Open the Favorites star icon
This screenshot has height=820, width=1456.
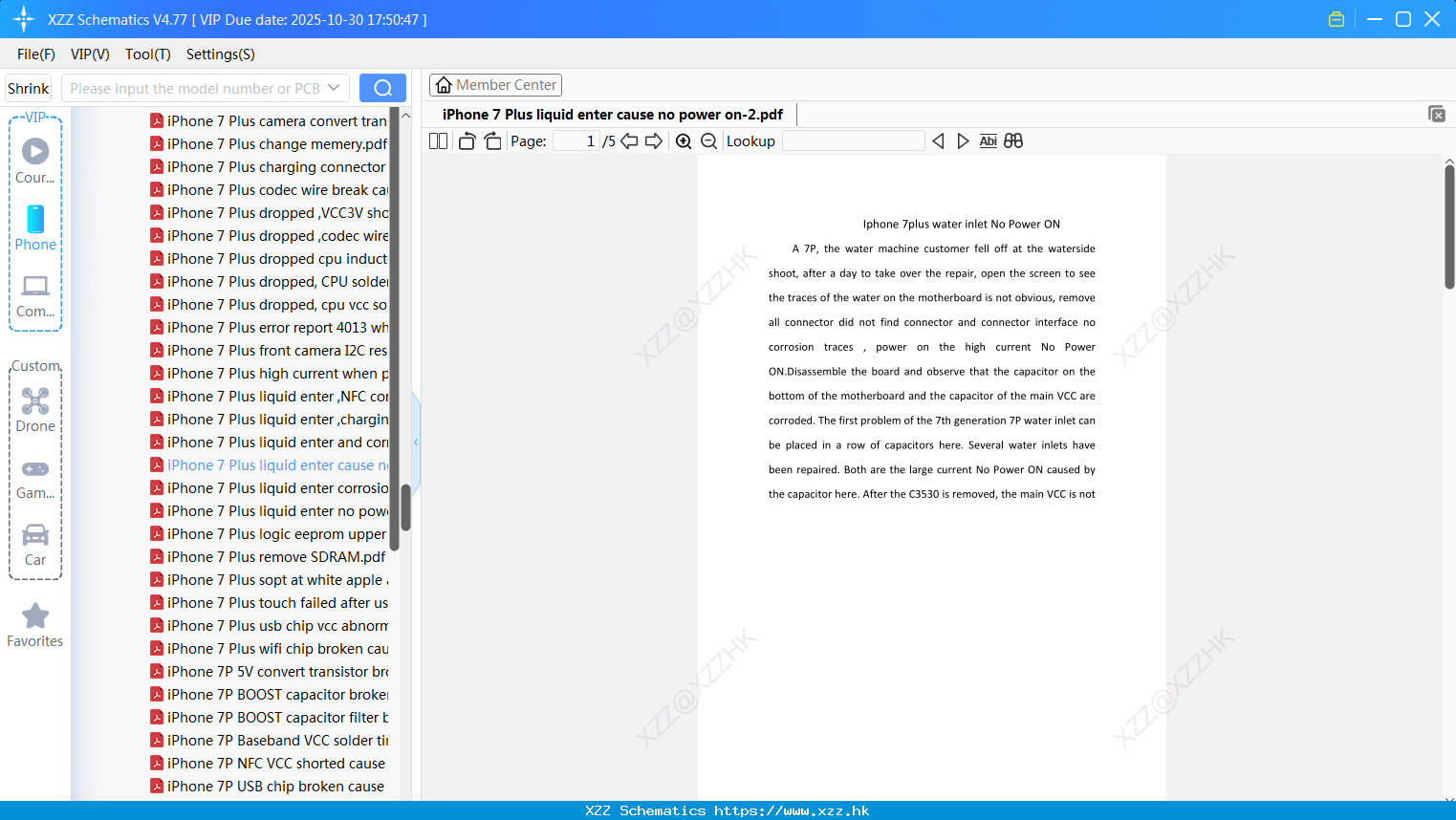tap(35, 625)
